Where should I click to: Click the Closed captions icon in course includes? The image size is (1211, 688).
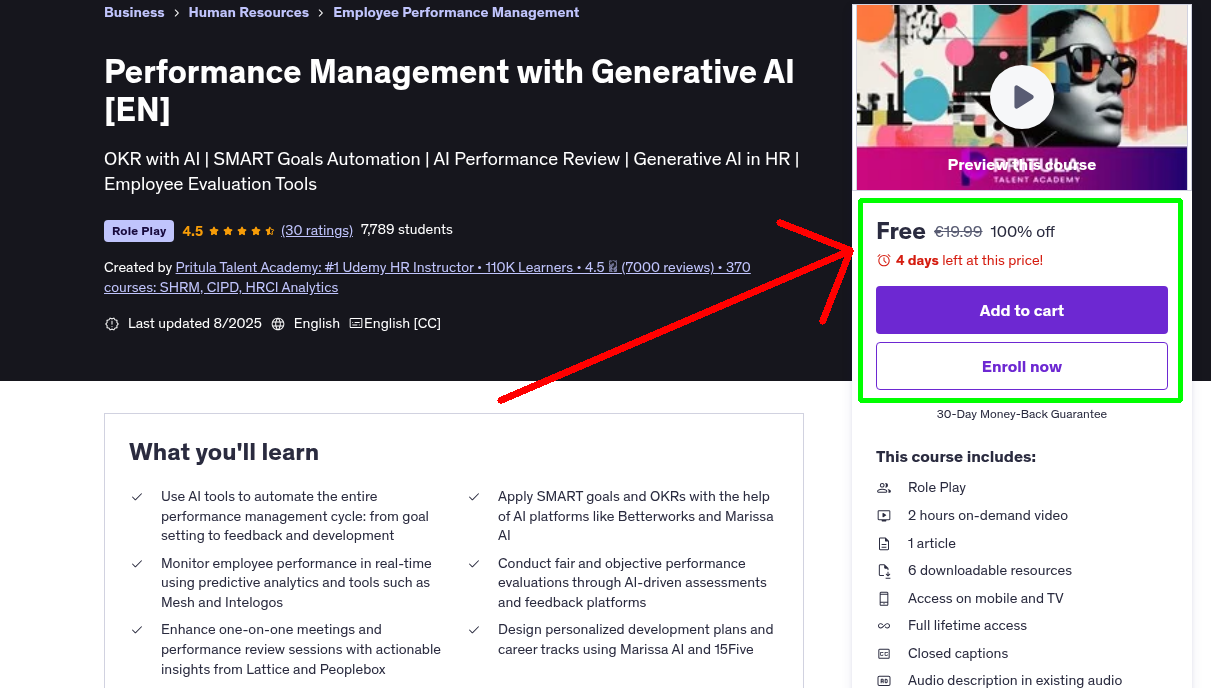(884, 654)
